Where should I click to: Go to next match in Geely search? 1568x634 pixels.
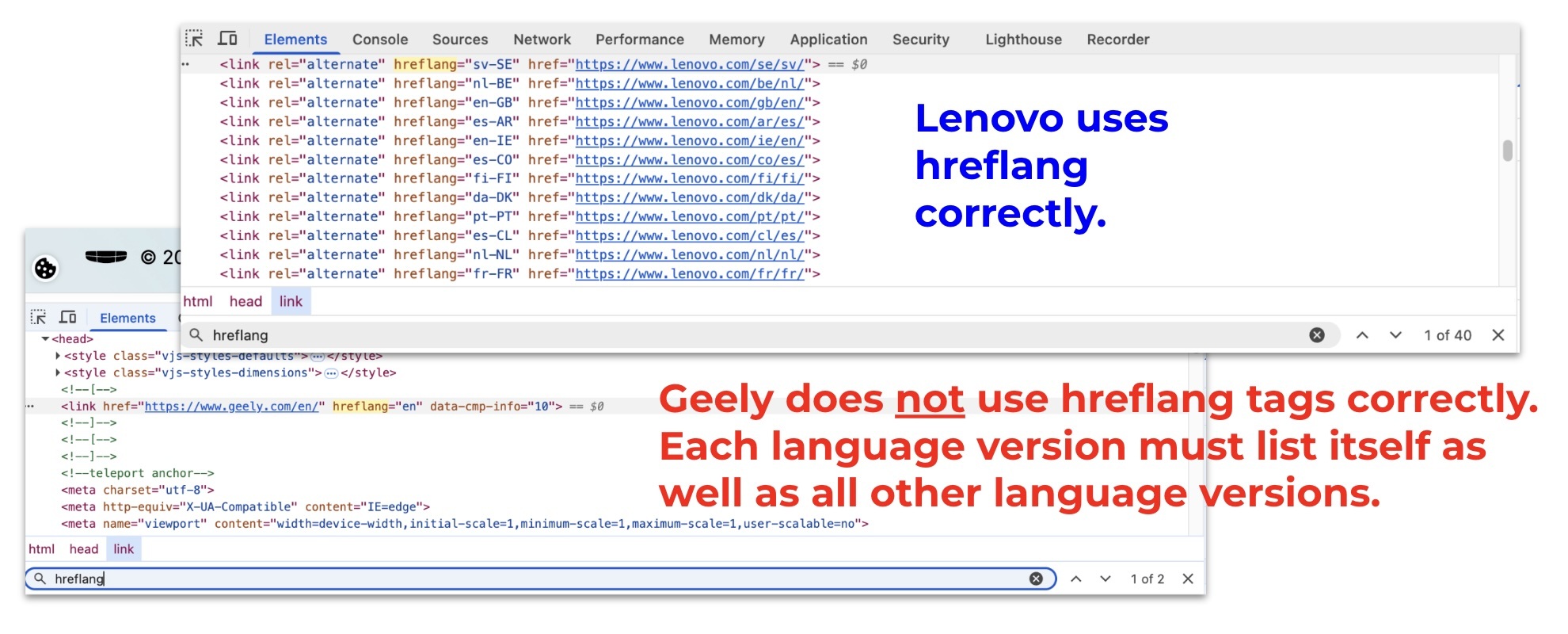pyautogui.click(x=1106, y=579)
